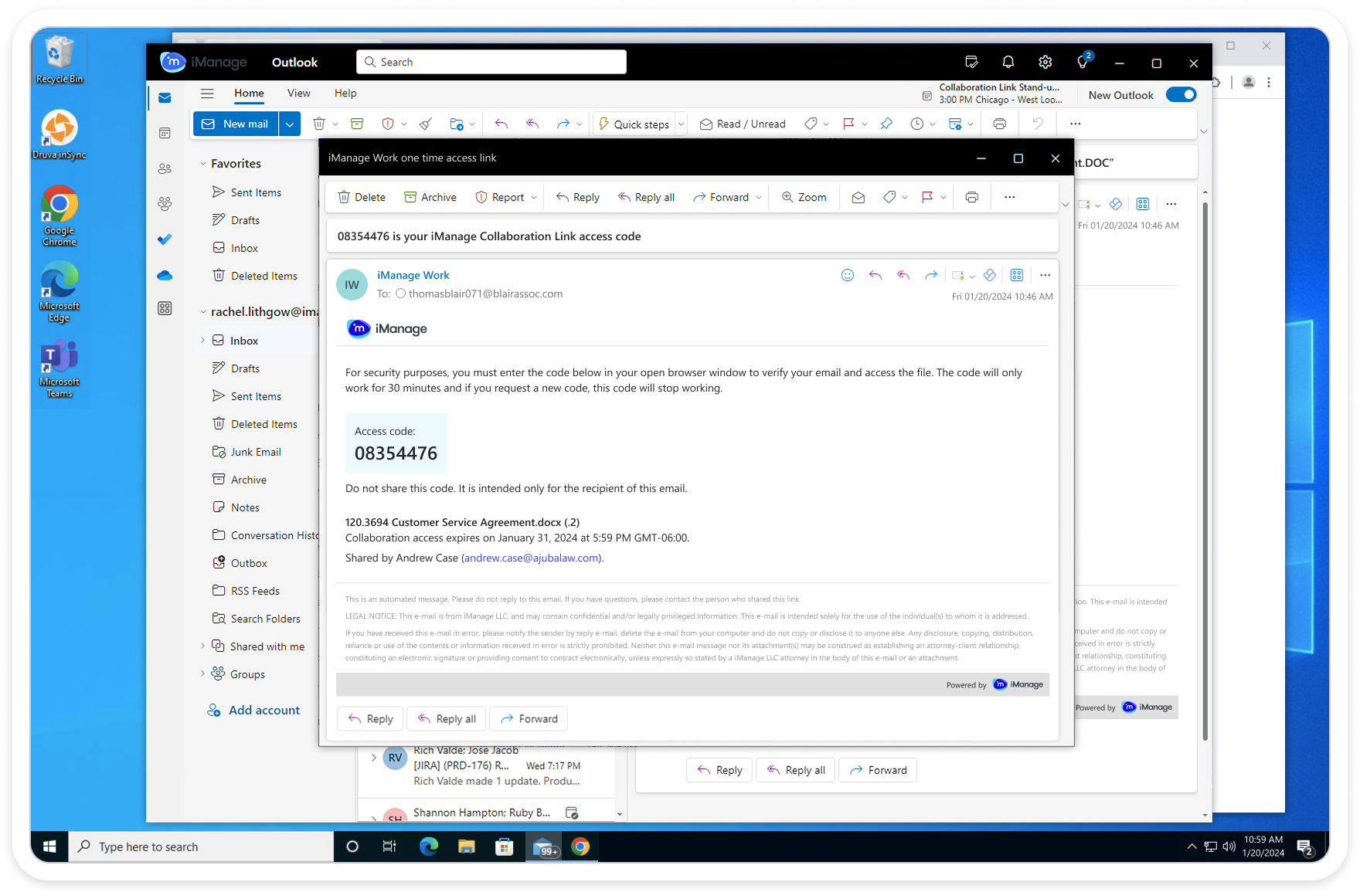Screen dimensions: 1360x896
Task: Select the Outbox folder
Action: pos(249,563)
